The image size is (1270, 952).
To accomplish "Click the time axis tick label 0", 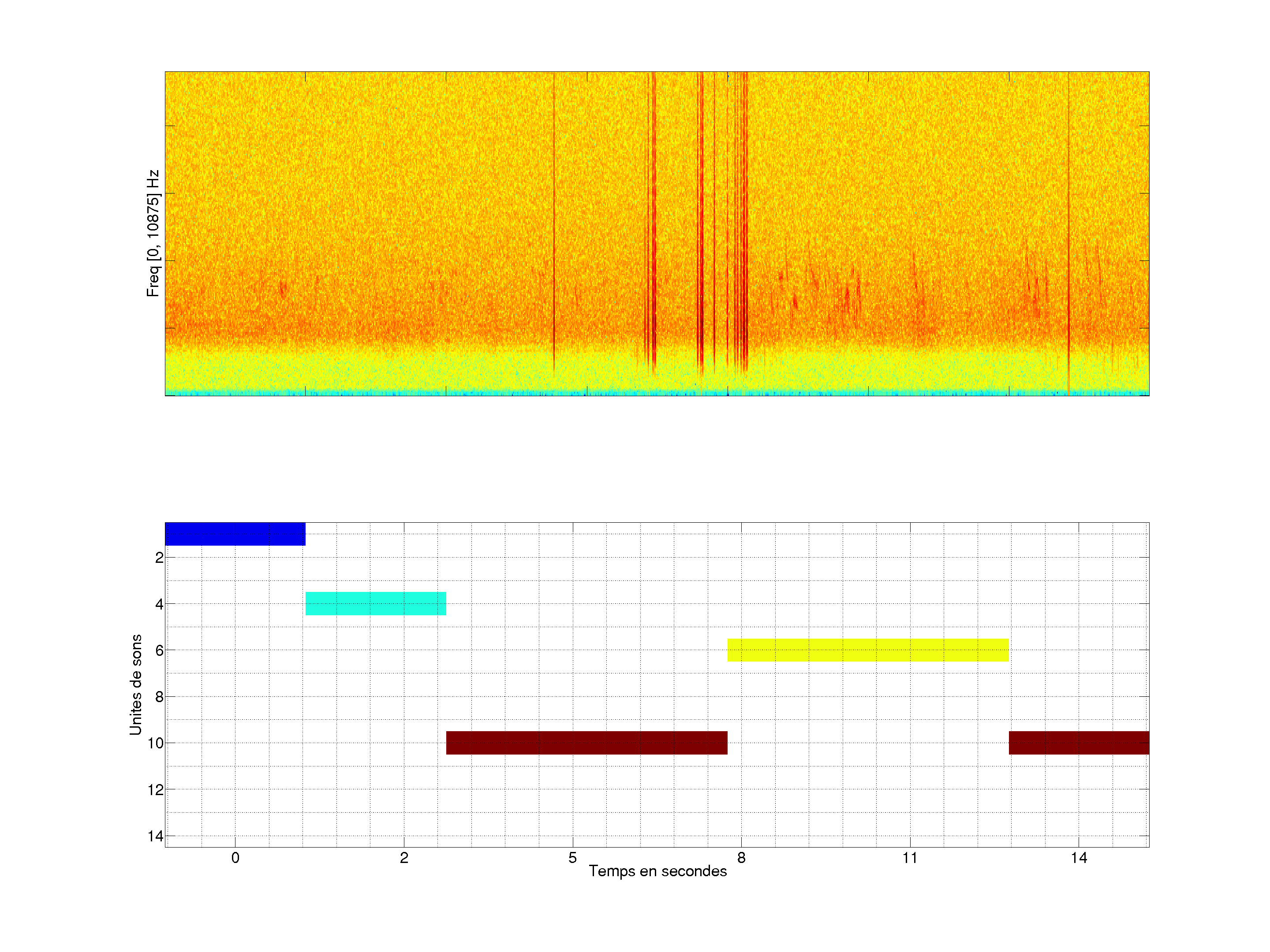I will click(235, 858).
